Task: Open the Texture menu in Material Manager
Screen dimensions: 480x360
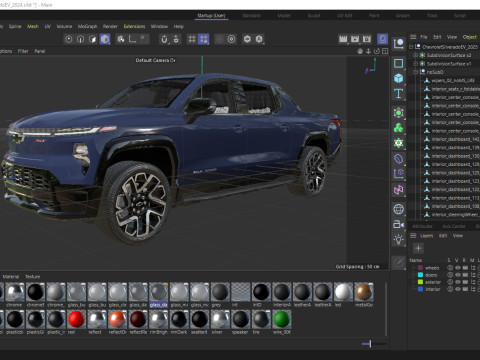Action: click(x=33, y=277)
